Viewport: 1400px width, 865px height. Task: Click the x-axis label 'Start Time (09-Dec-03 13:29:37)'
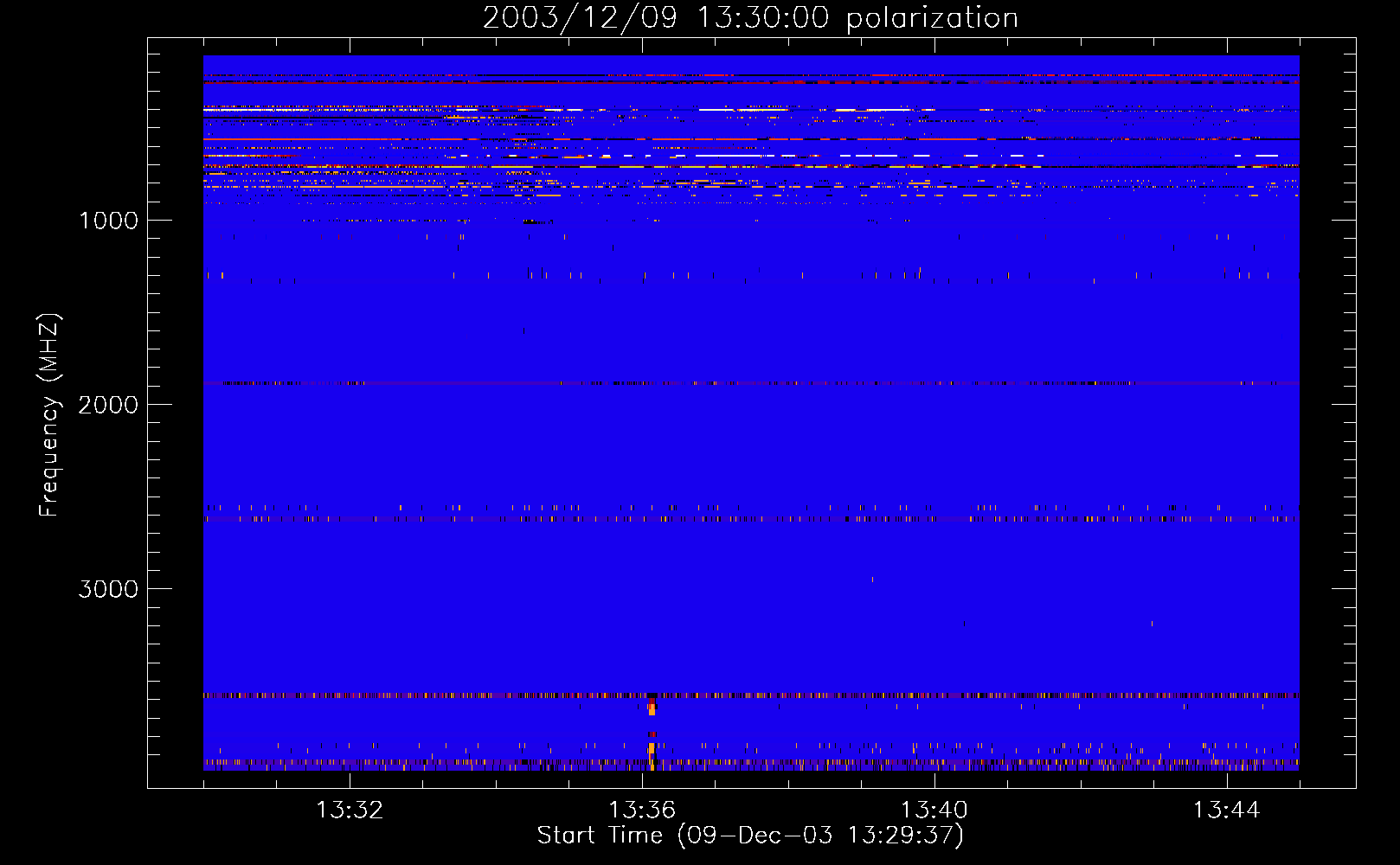(750, 836)
